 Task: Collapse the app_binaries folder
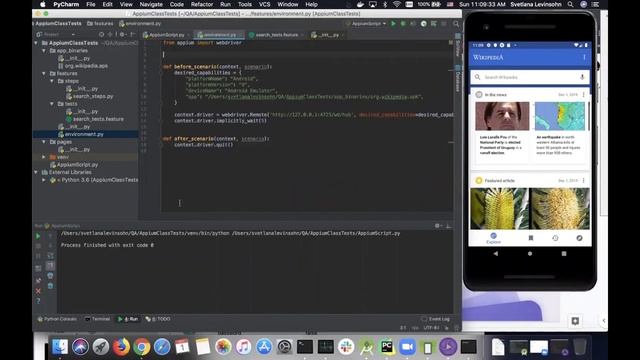point(44,51)
